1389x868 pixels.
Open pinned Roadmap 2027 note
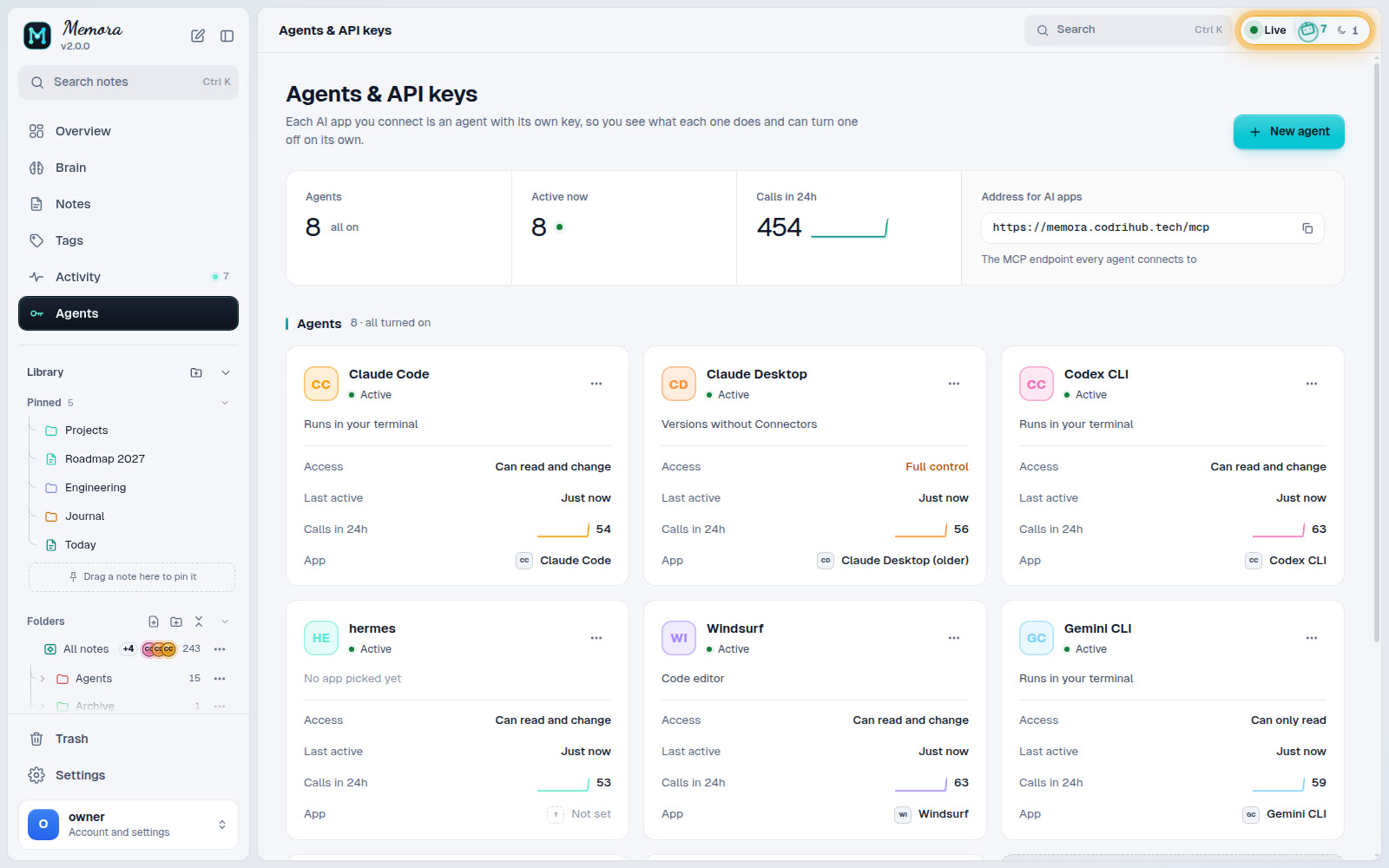tap(105, 459)
